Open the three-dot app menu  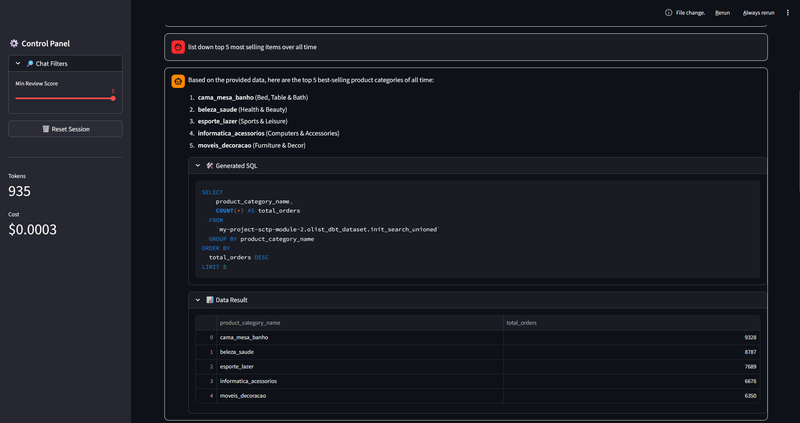tap(787, 13)
